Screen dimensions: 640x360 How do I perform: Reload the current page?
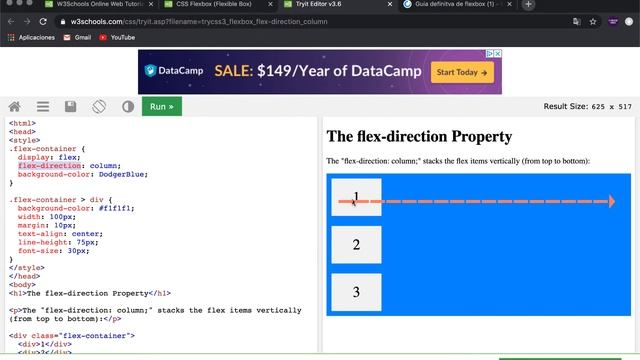pos(43,22)
